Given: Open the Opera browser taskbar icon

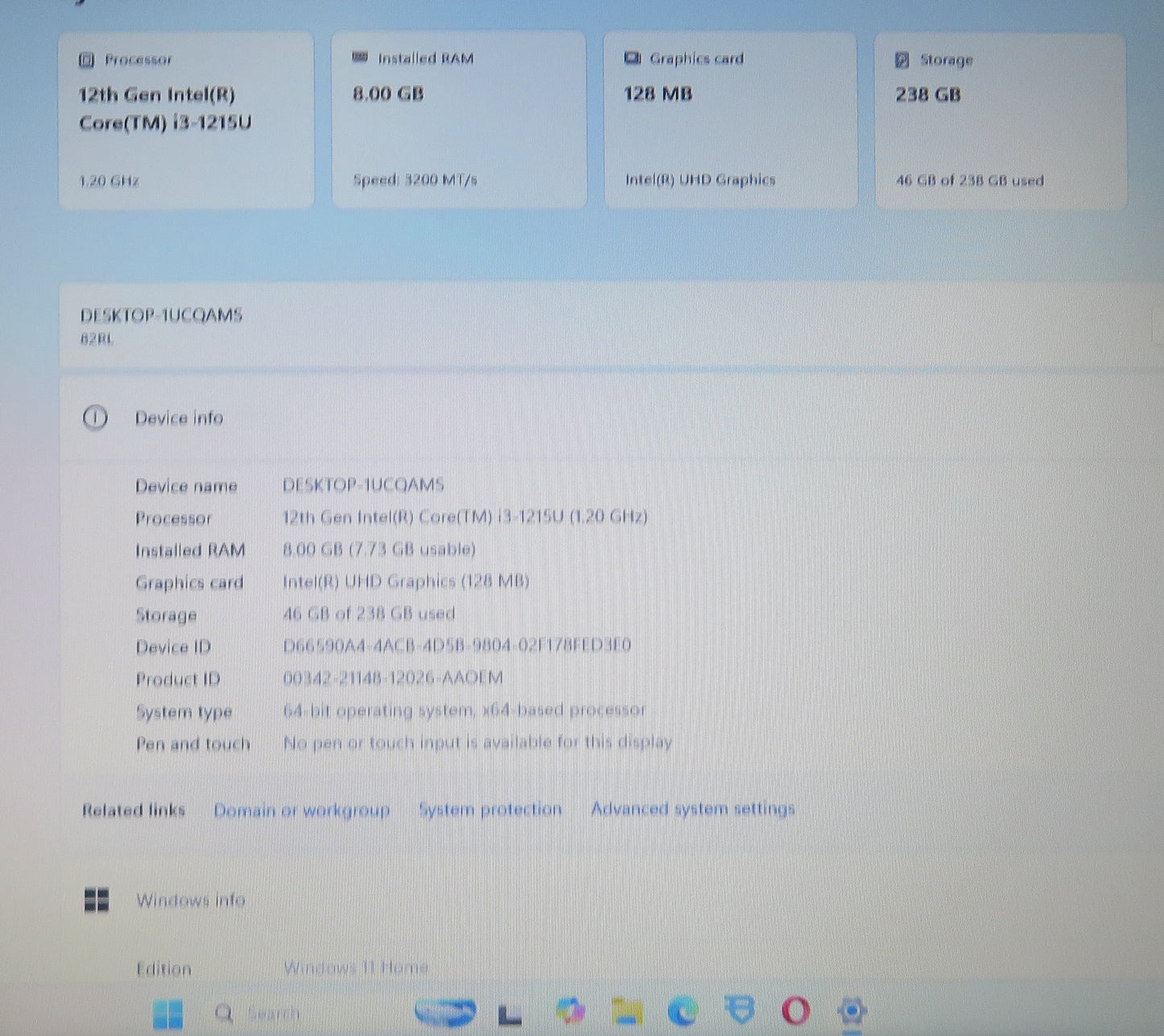Looking at the screenshot, I should coord(795,1009).
